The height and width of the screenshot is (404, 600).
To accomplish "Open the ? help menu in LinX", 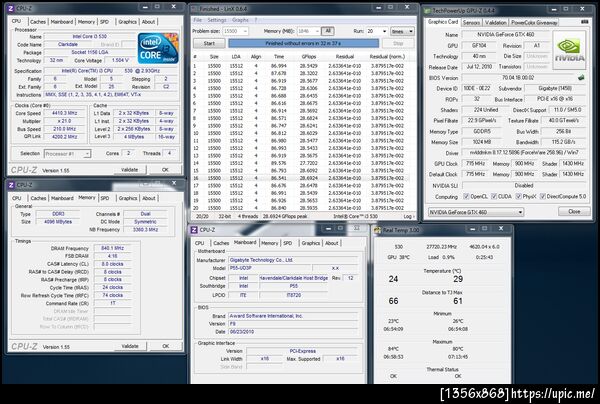I will (x=256, y=20).
